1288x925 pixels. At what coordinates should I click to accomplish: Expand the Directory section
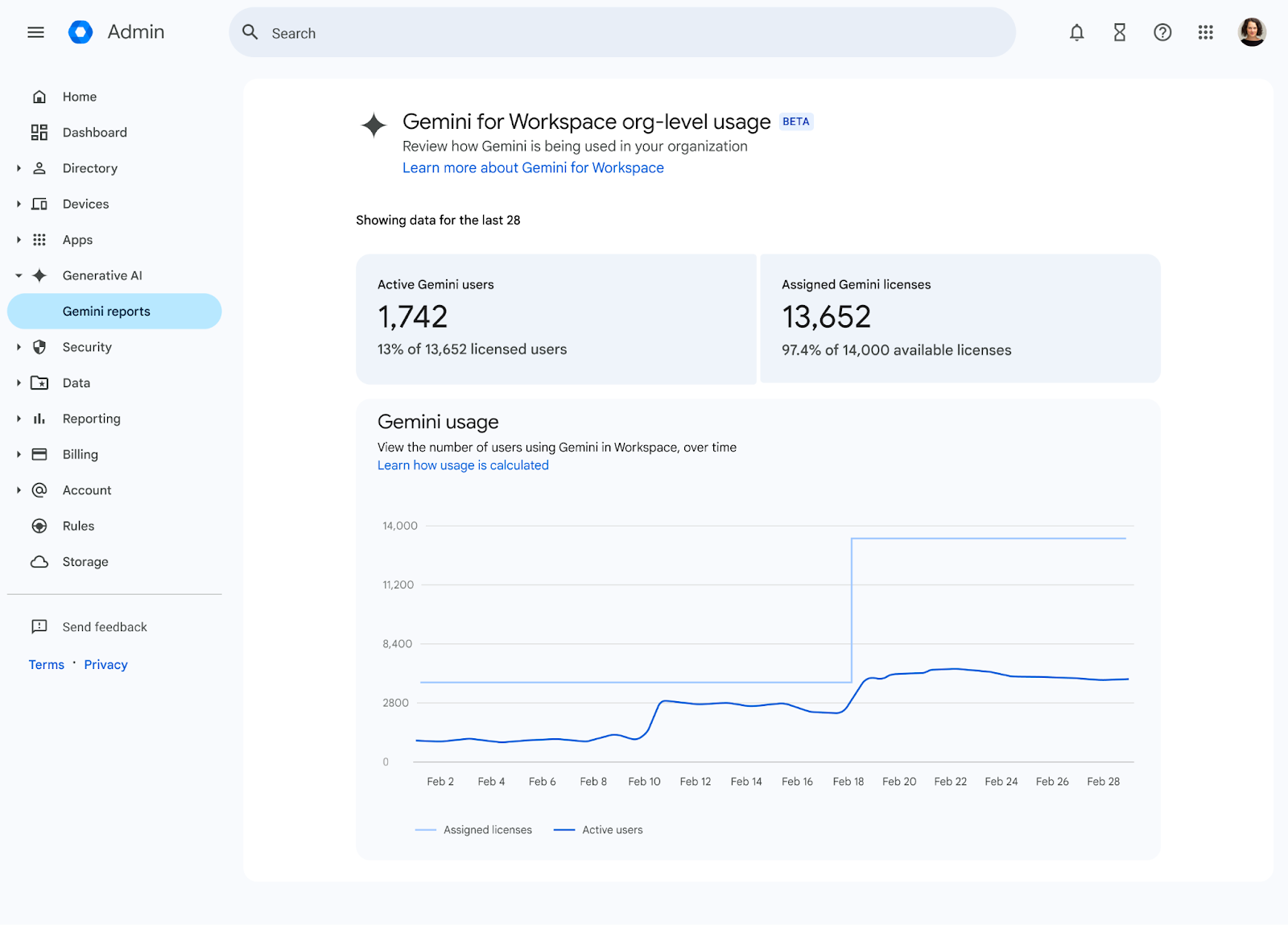19,168
